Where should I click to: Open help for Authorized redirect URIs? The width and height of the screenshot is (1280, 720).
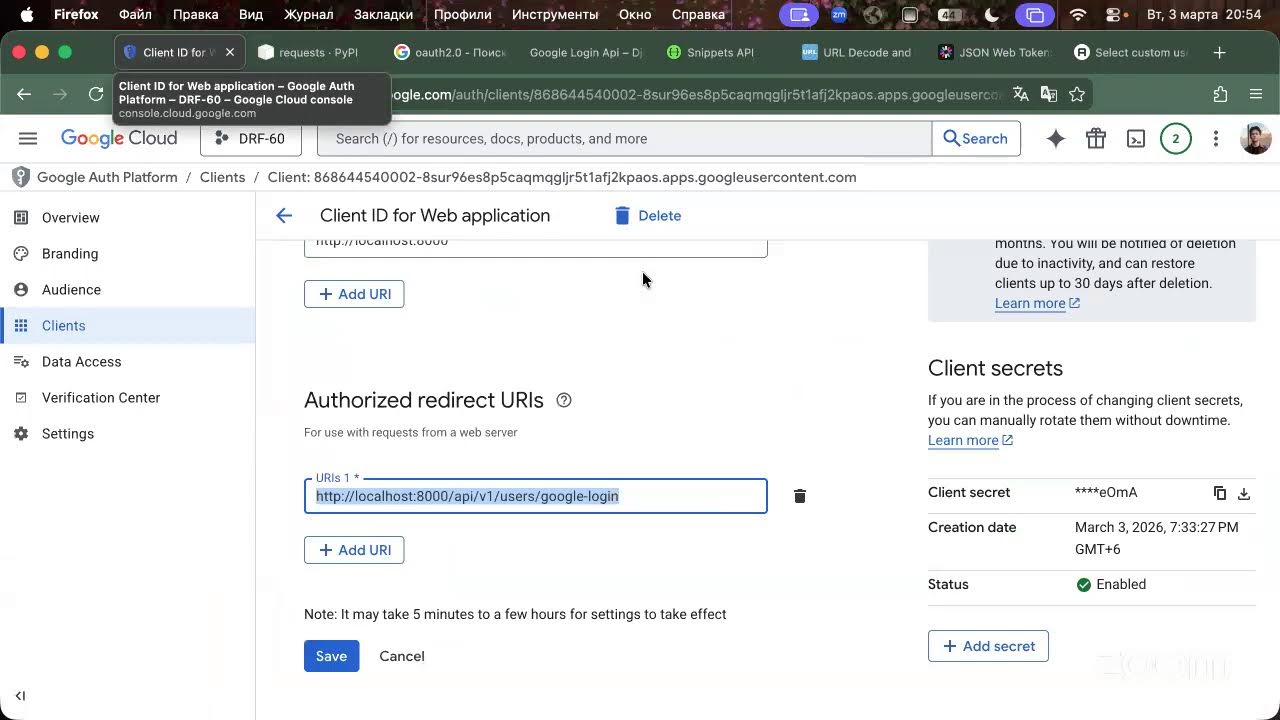564,400
